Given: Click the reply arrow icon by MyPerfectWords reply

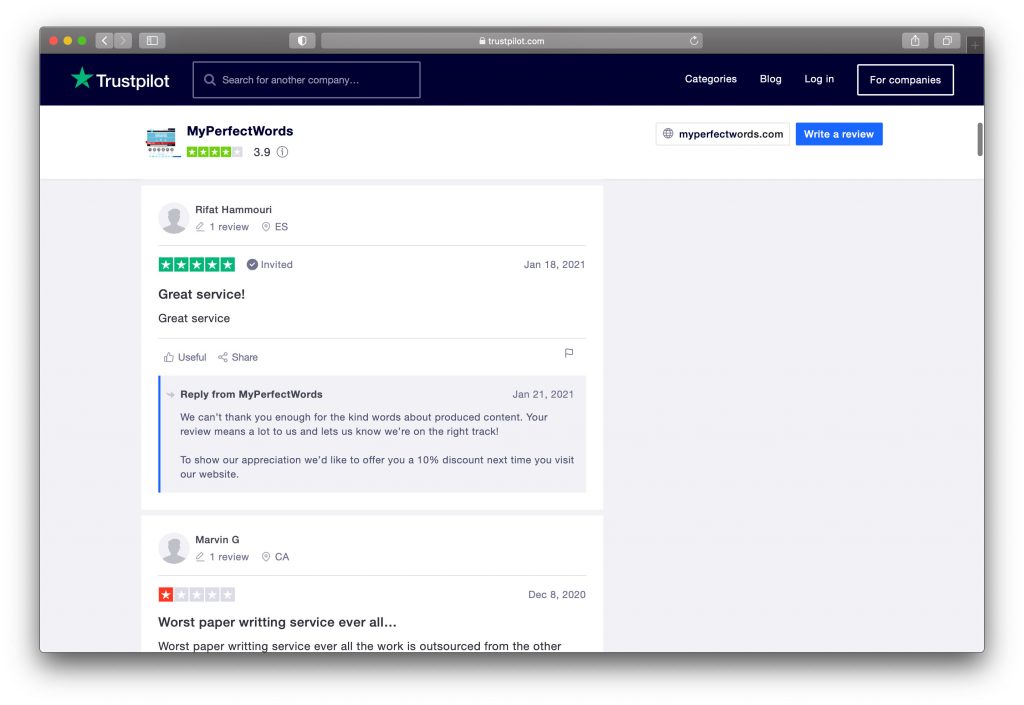Looking at the screenshot, I should [x=170, y=394].
